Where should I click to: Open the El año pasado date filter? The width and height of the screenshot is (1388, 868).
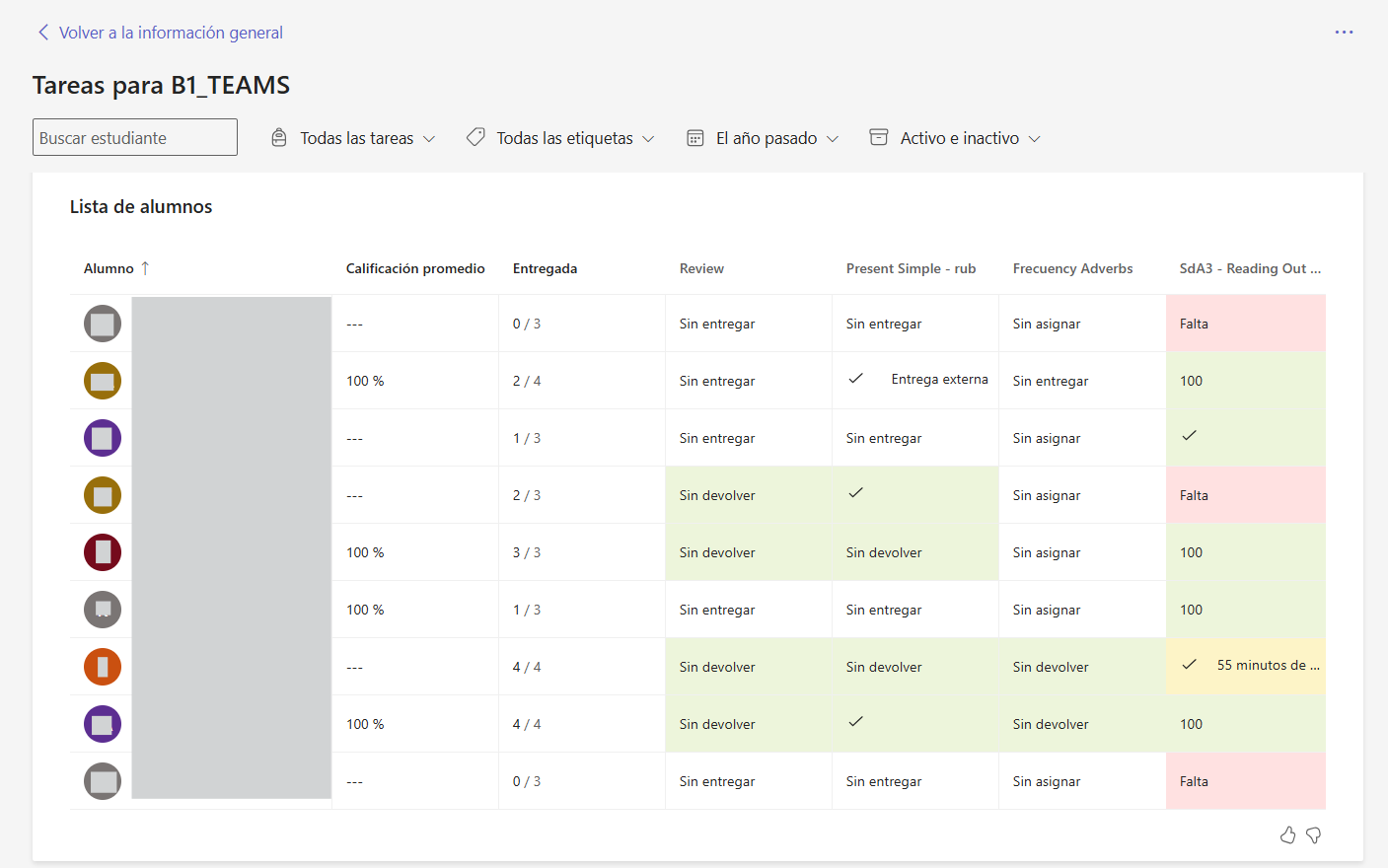pyautogui.click(x=763, y=138)
